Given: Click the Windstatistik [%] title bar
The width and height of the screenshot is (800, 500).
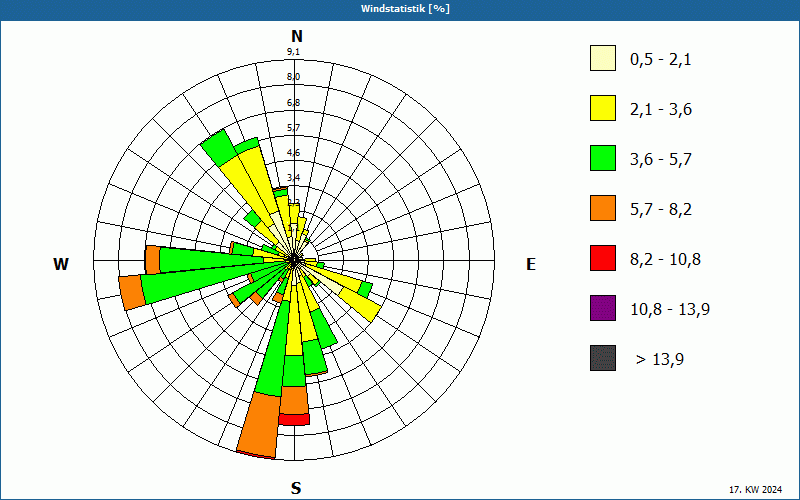Looking at the screenshot, I should click(x=400, y=9).
